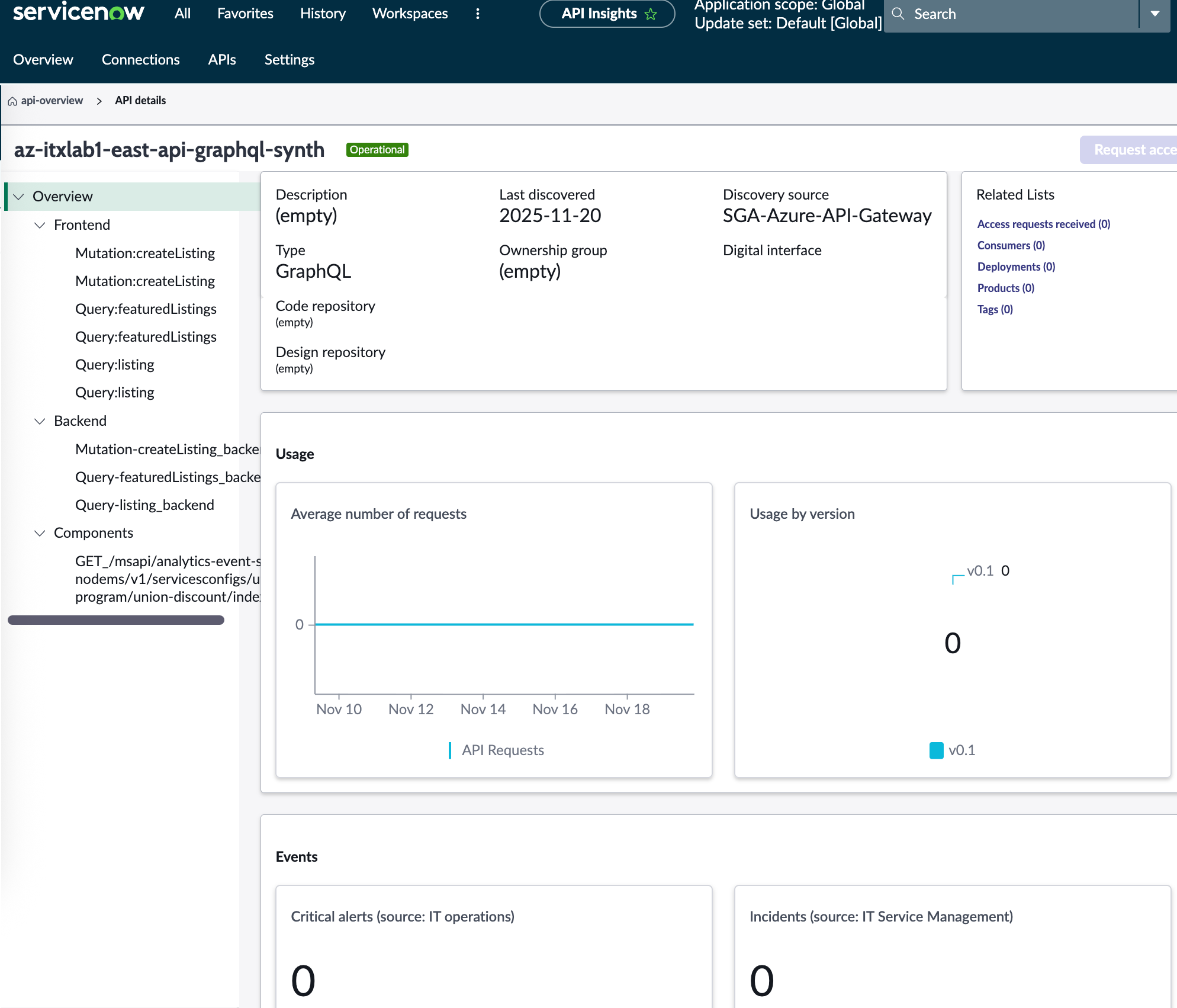
Task: Click the tree panel horizontal scrollbar
Action: 116,620
